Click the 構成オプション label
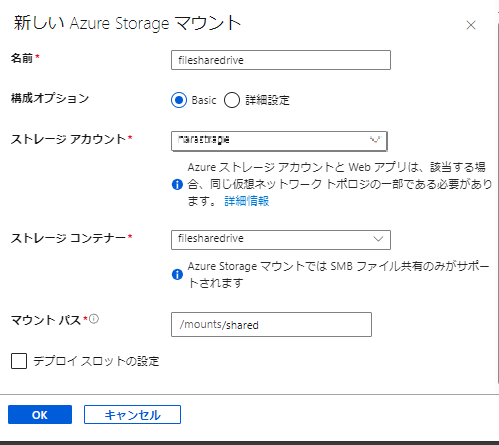 click(50, 98)
